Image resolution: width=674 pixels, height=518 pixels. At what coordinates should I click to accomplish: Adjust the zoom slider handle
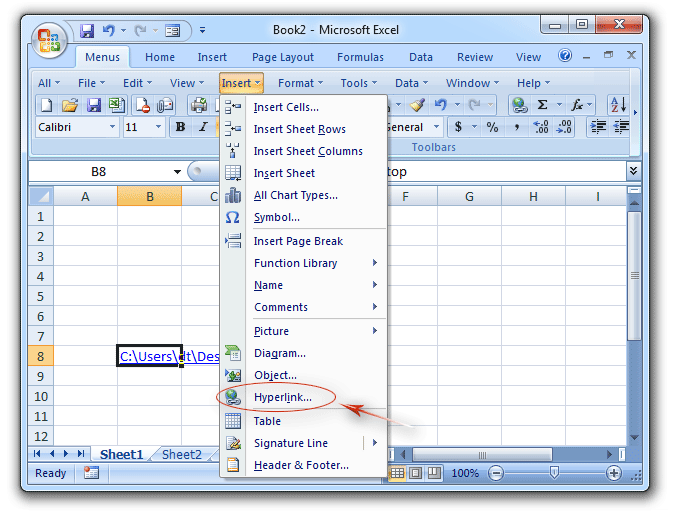click(554, 473)
